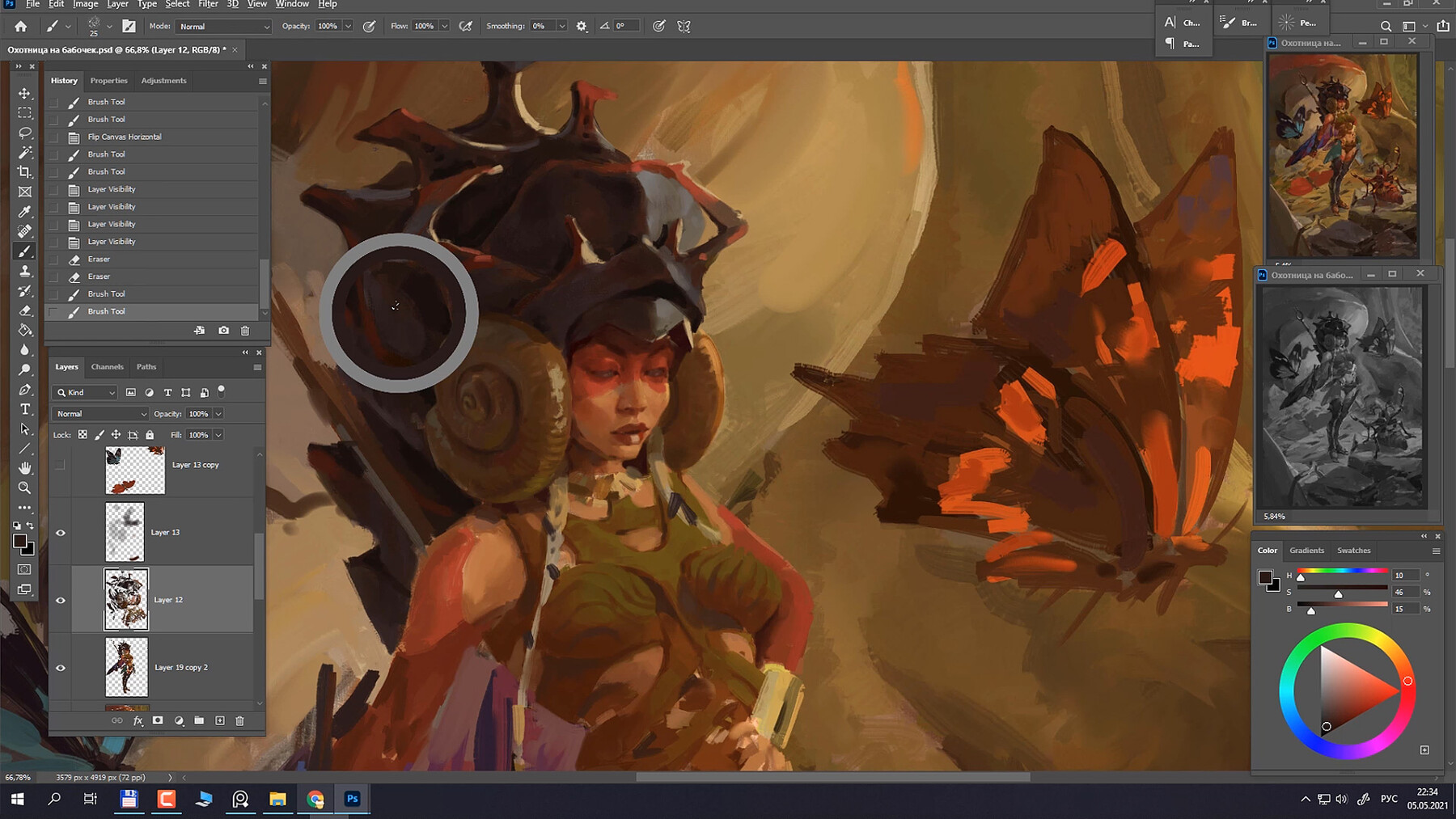The height and width of the screenshot is (819, 1456).
Task: Switch to the Swatches tab
Action: pyautogui.click(x=1353, y=551)
